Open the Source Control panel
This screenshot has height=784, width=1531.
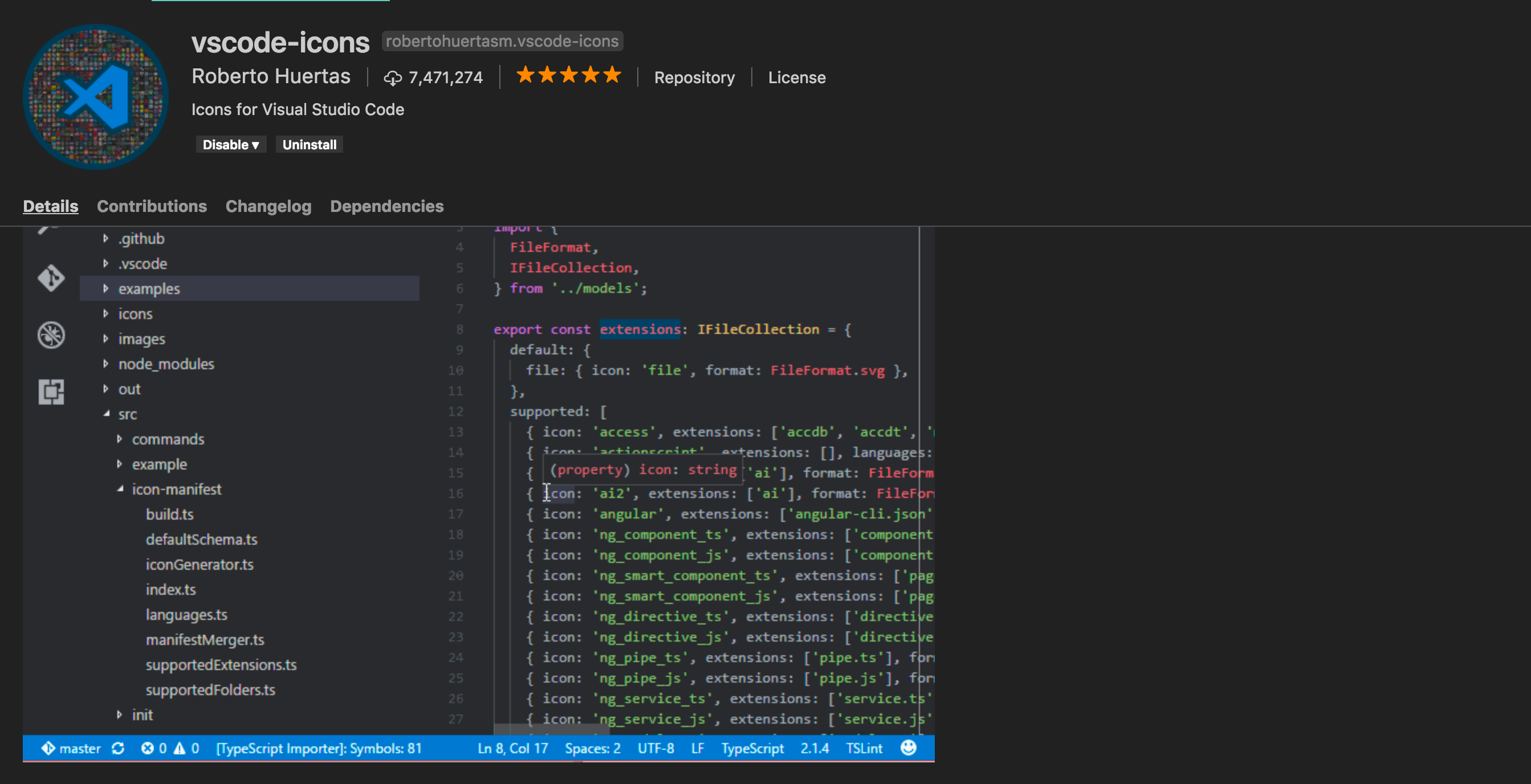[x=51, y=278]
